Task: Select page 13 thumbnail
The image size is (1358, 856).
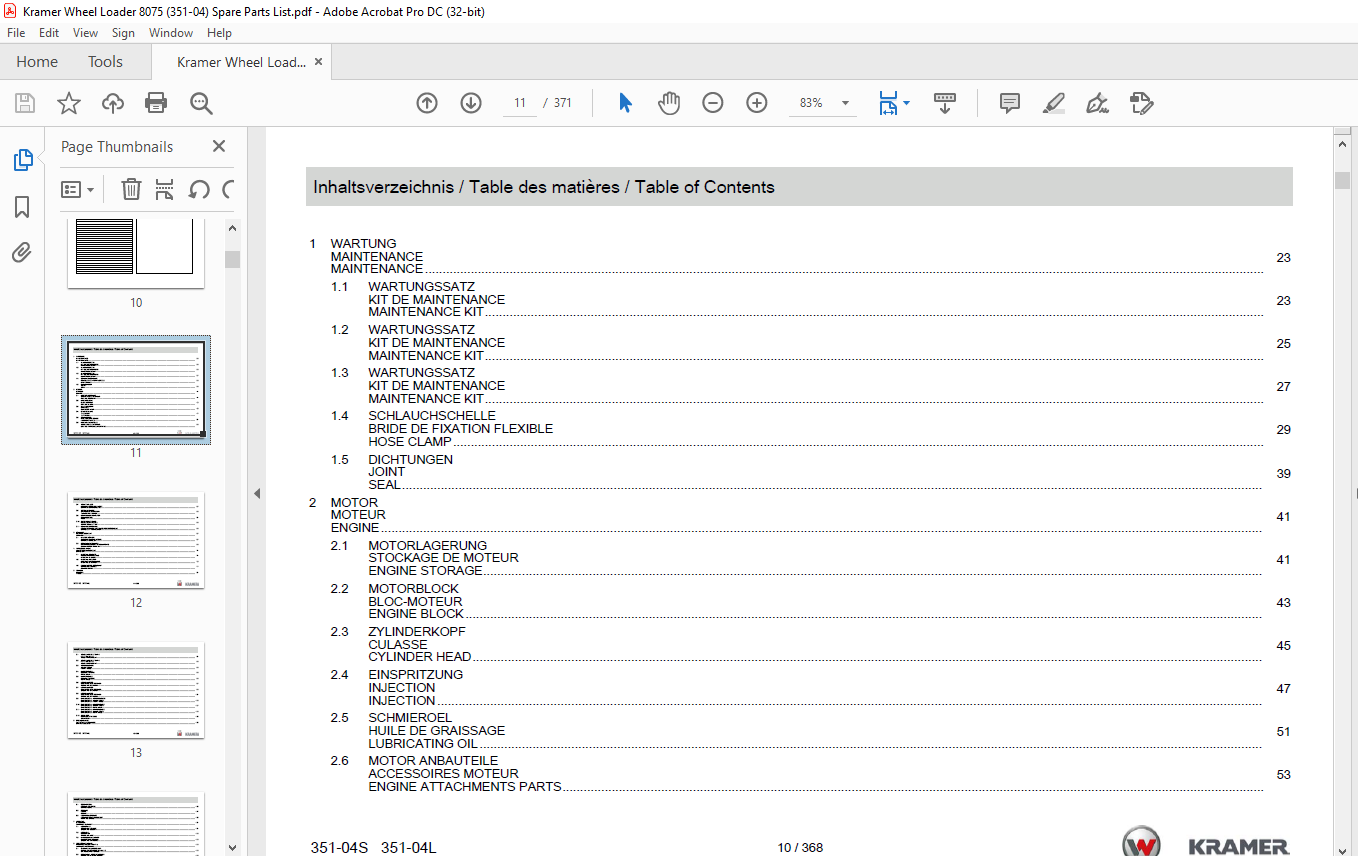Action: coord(136,690)
